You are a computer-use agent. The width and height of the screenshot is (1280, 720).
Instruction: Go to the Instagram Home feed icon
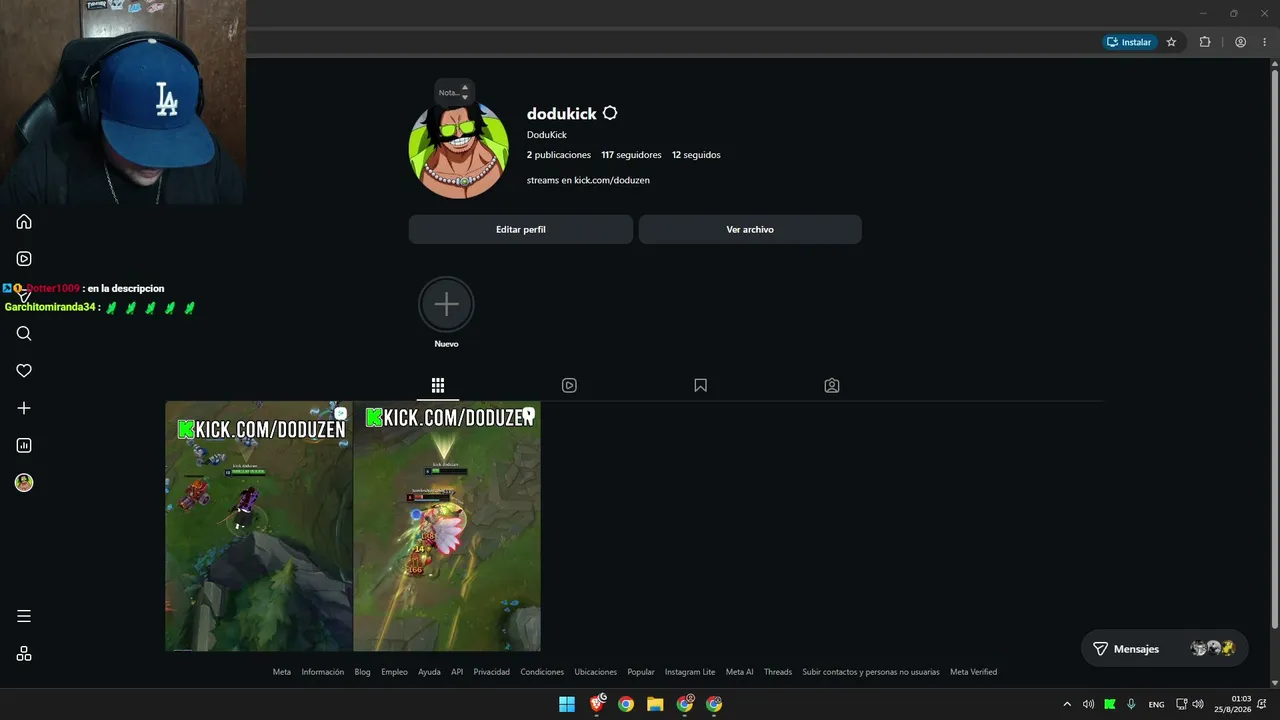coord(24,222)
